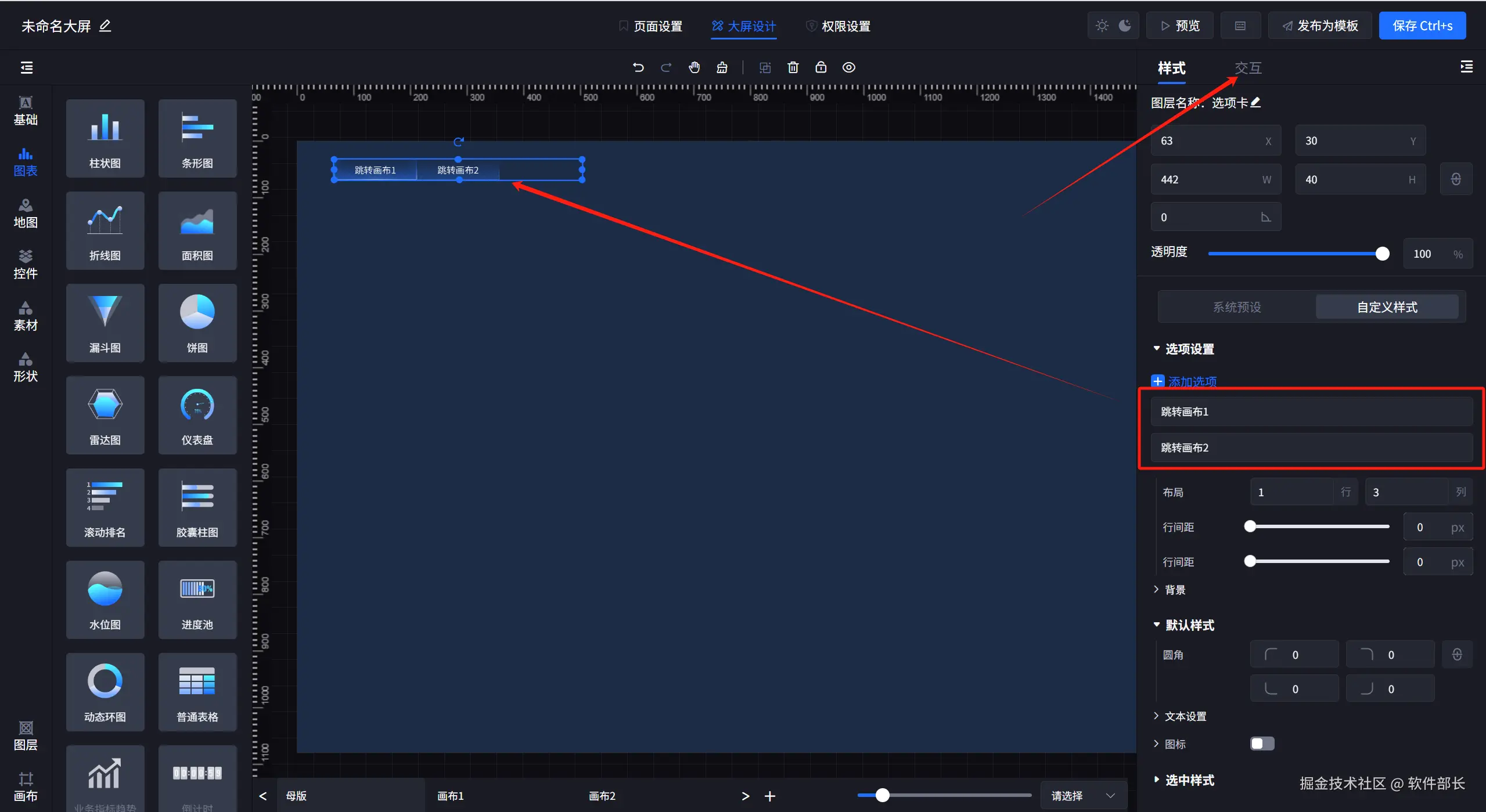Toggle the 图标 icon switch
The height and width of the screenshot is (812, 1486).
(x=1262, y=744)
